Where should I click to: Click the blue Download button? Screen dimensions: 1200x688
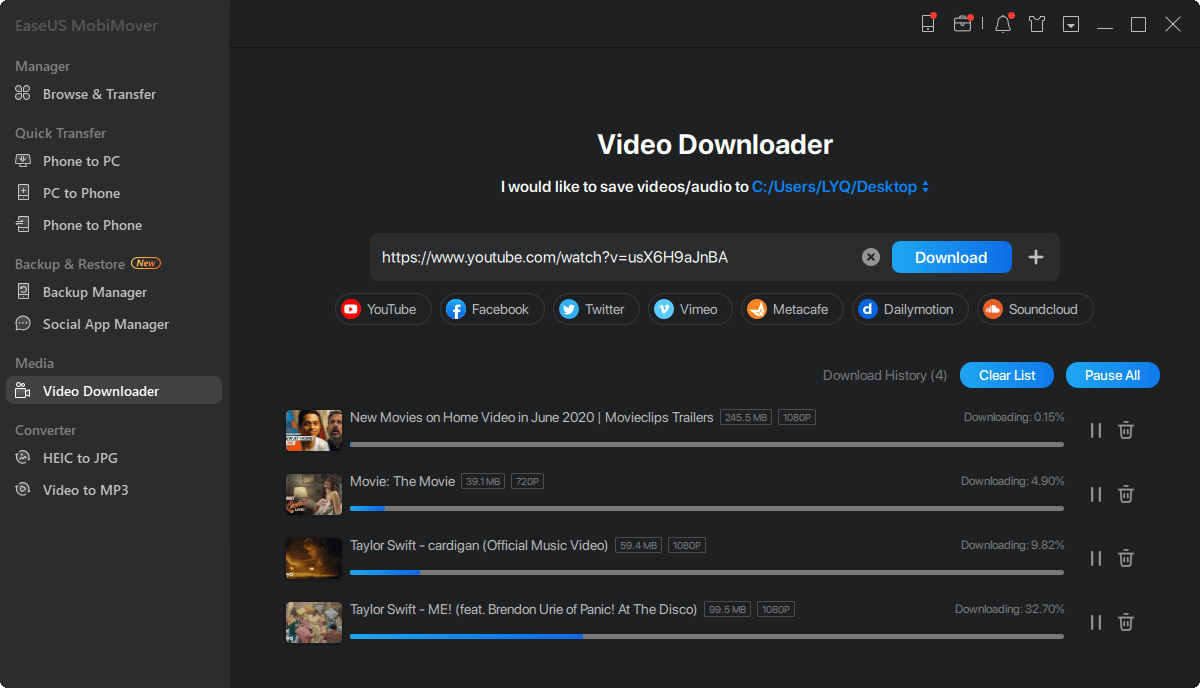(x=951, y=257)
